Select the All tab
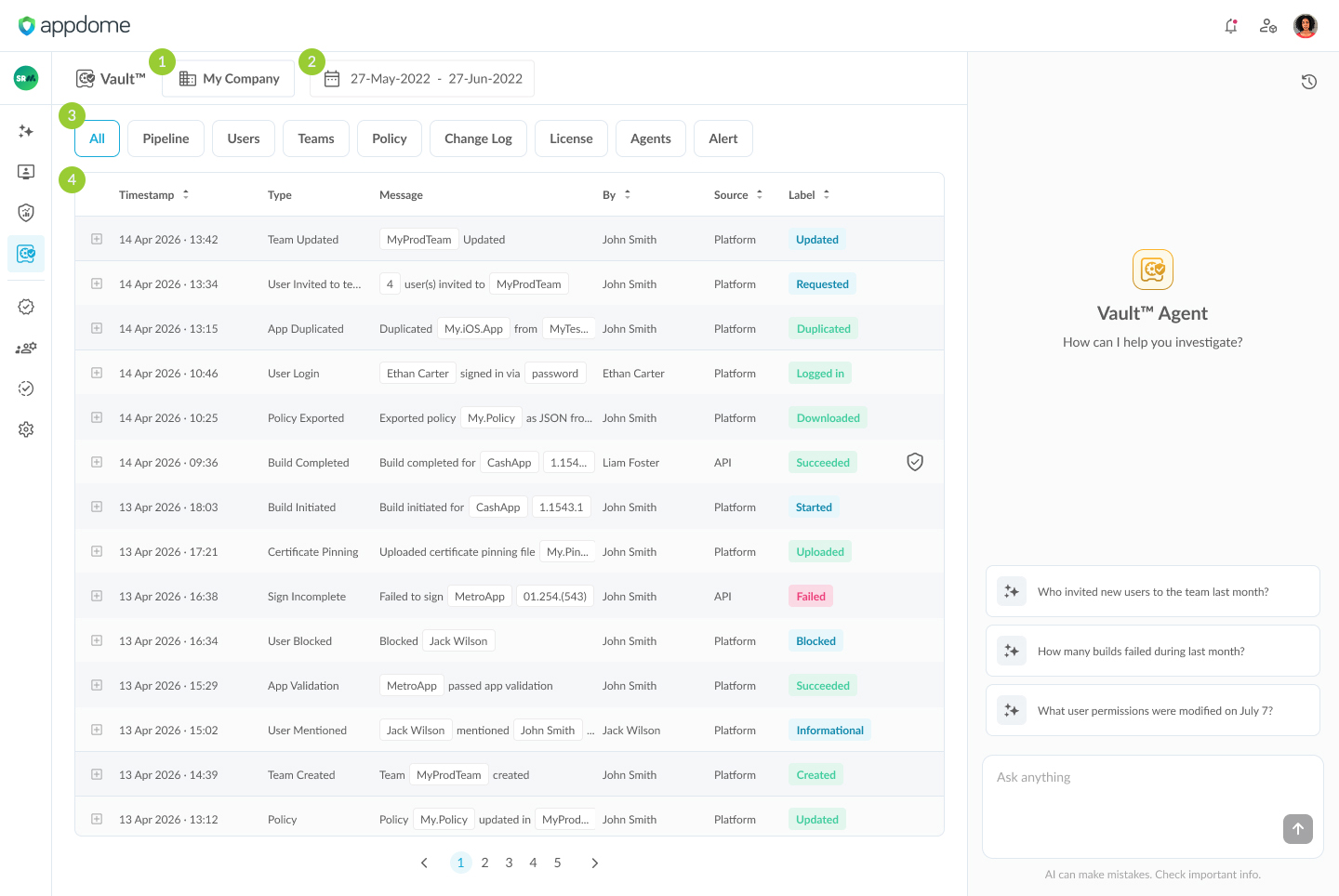Viewport: 1339px width, 896px height. coord(98,138)
